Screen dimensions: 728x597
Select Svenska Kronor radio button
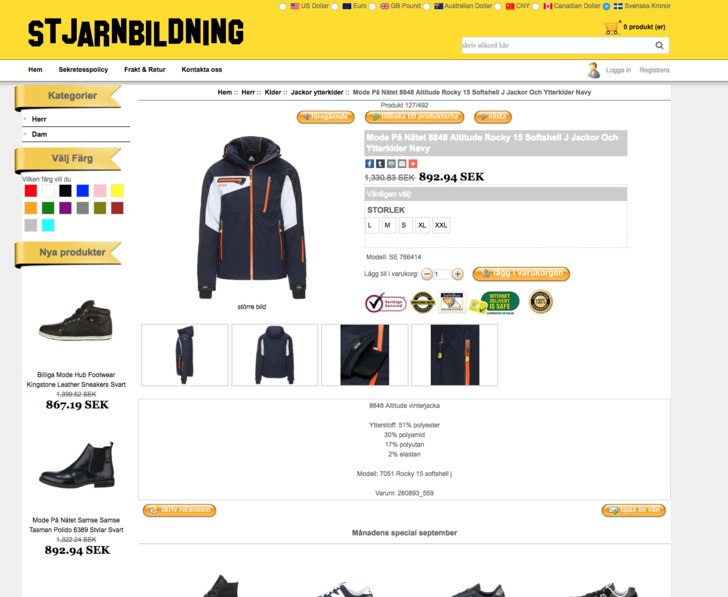coord(606,6)
